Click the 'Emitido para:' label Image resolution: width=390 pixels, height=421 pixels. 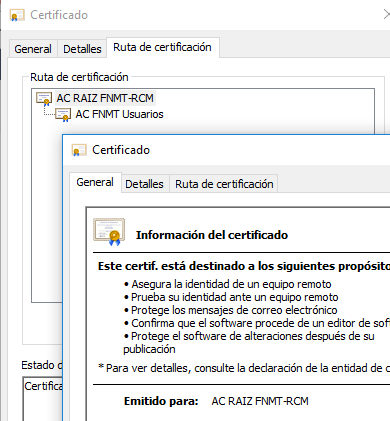click(x=161, y=401)
